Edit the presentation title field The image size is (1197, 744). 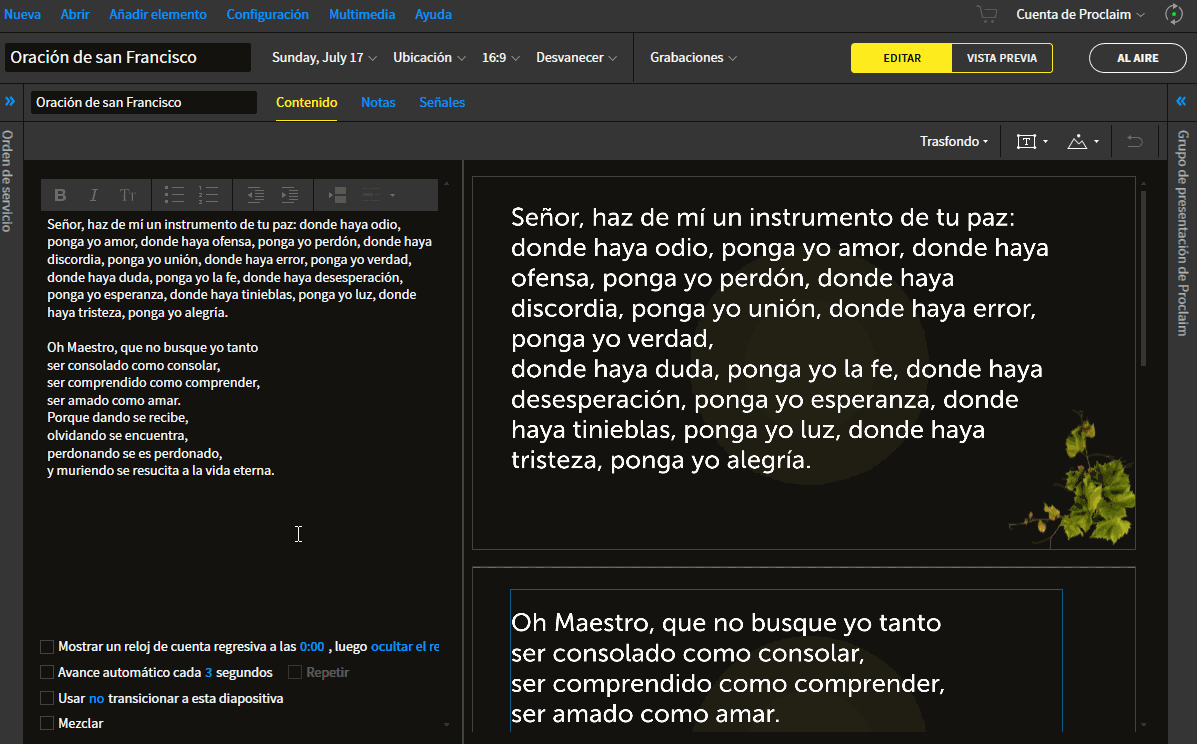click(x=127, y=57)
